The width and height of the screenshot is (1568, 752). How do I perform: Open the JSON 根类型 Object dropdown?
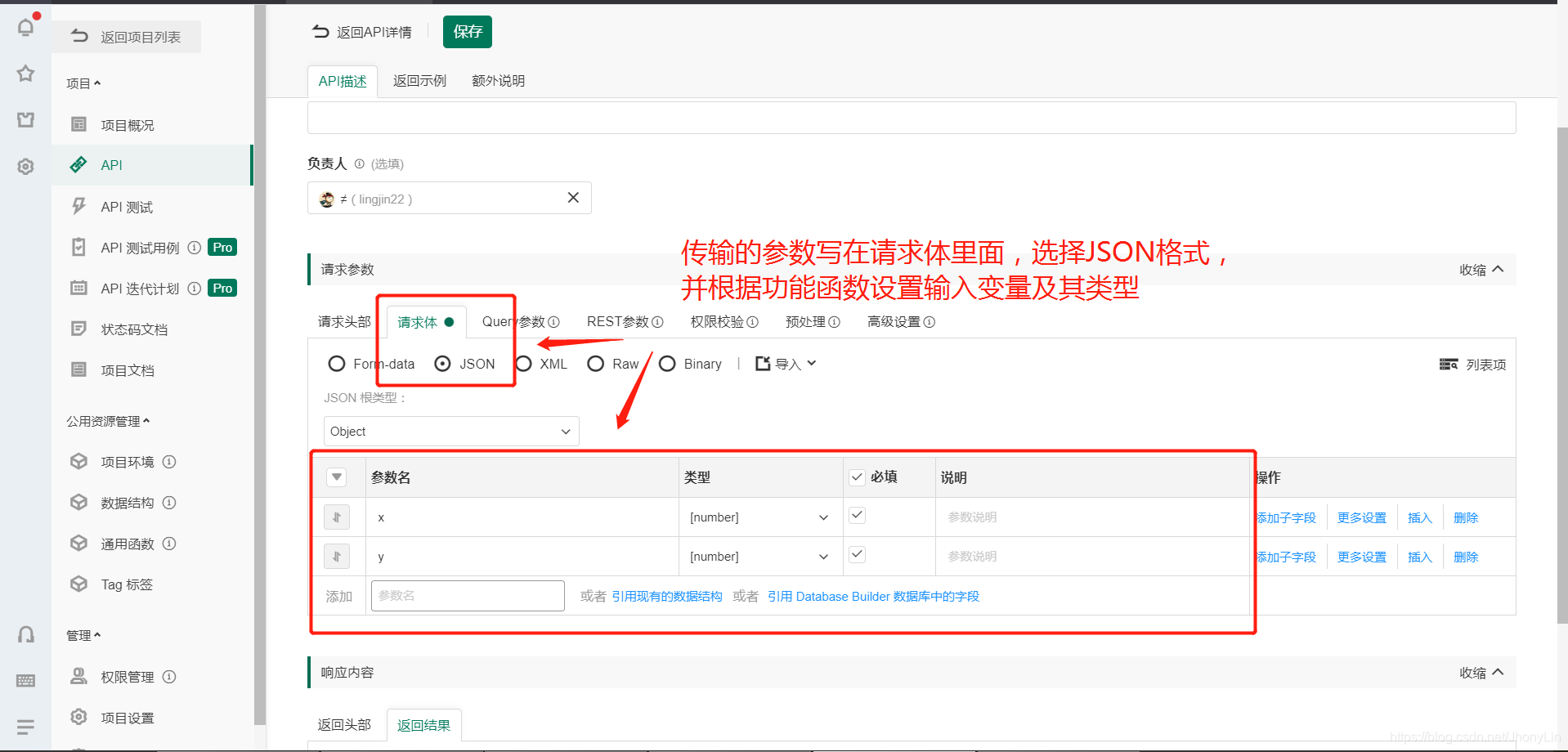coord(450,431)
